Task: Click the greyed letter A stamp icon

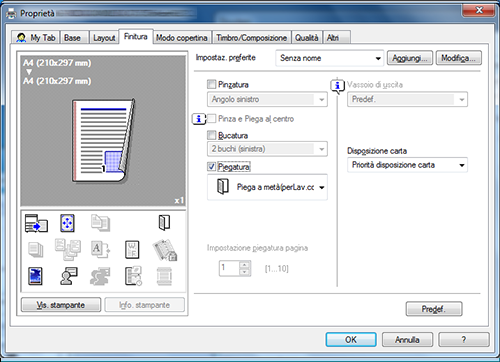Action: click(x=100, y=249)
